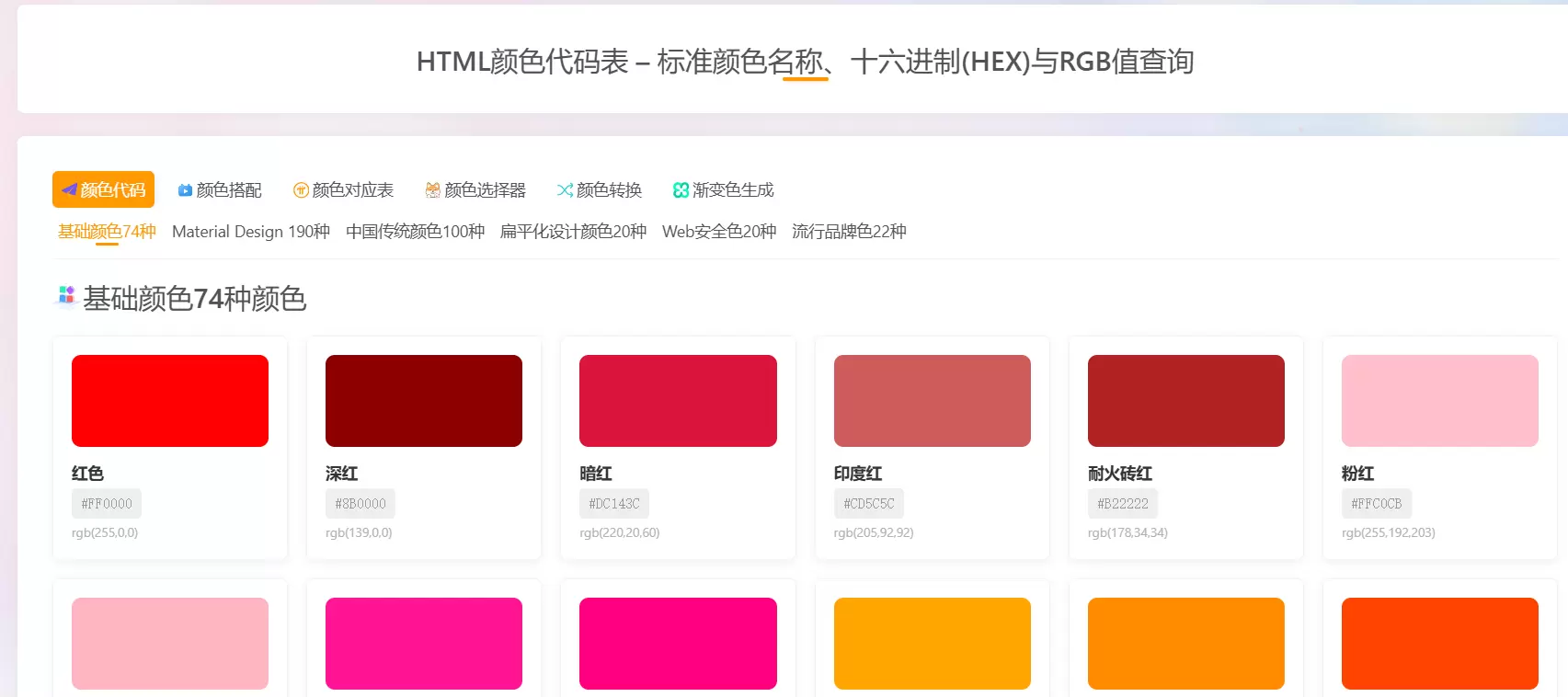Open the Web安全色20种 tab

(719, 232)
